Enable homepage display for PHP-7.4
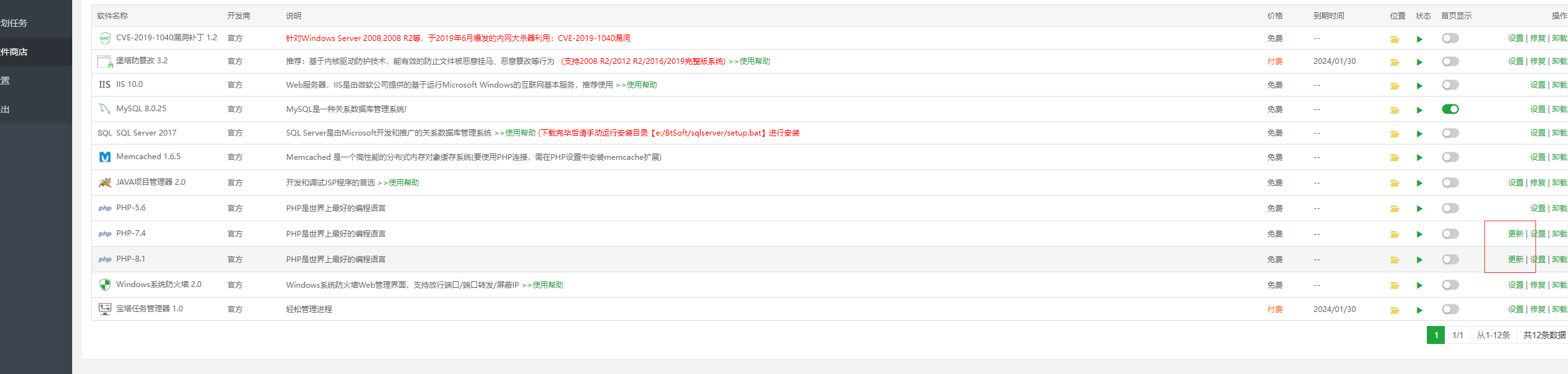The height and width of the screenshot is (374, 1568). 1450,233
